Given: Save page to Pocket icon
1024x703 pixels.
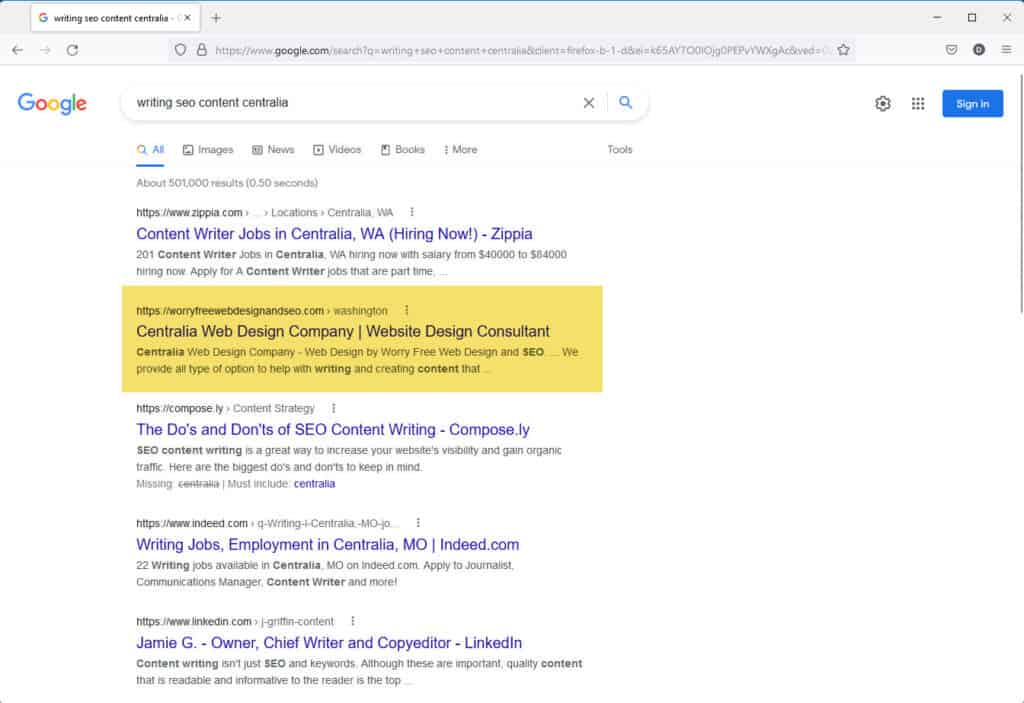Looking at the screenshot, I should tap(952, 50).
